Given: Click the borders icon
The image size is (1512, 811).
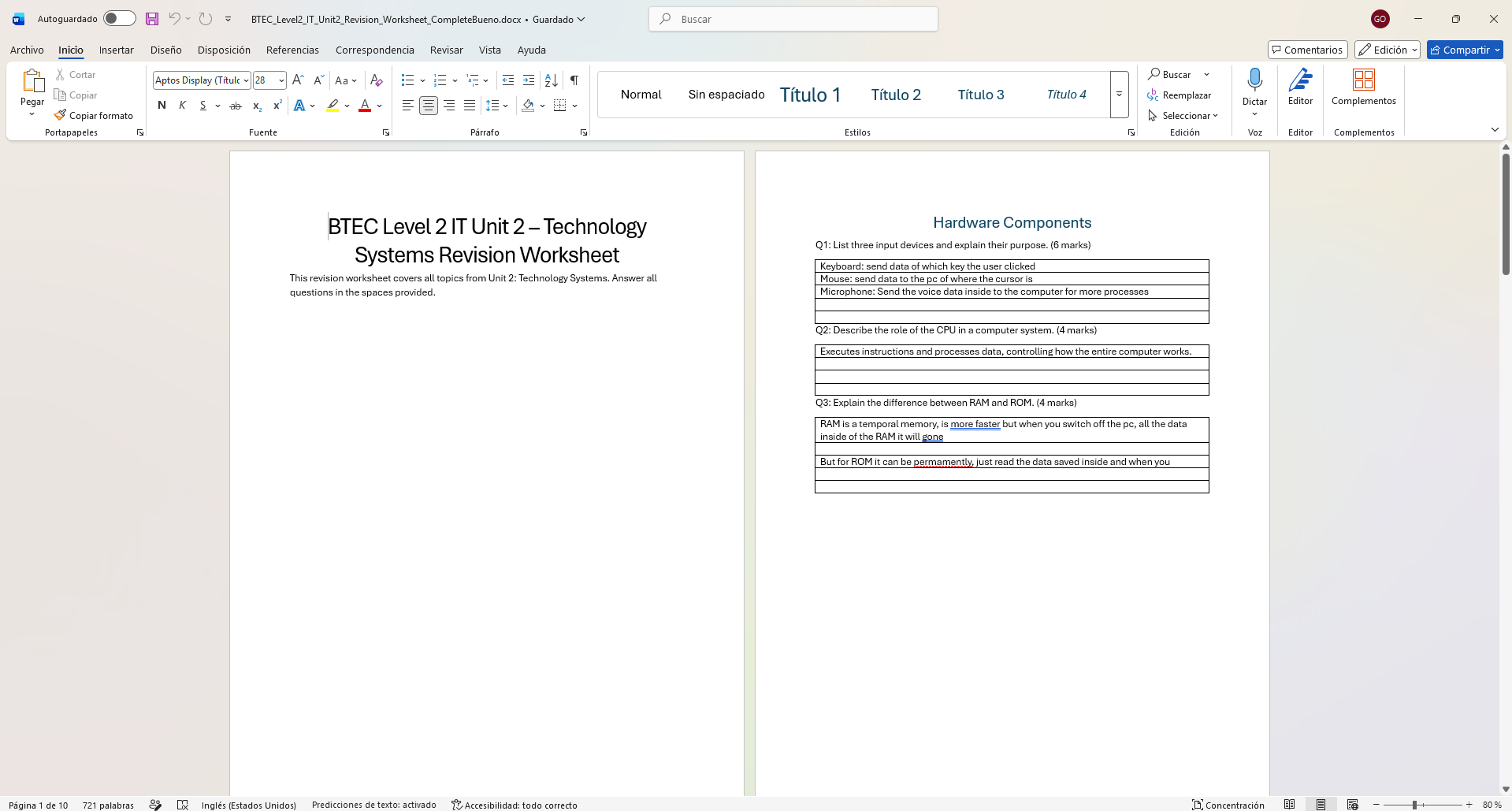Looking at the screenshot, I should 560,105.
